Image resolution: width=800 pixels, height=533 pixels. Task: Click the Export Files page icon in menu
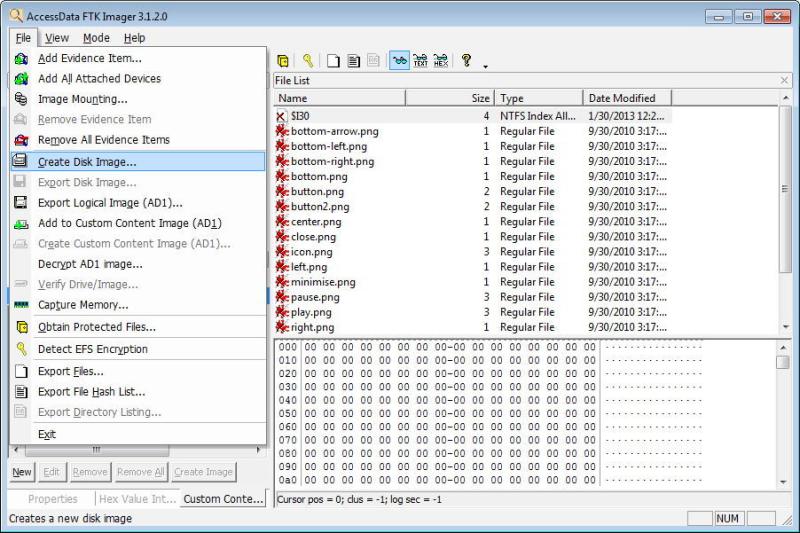pos(21,371)
